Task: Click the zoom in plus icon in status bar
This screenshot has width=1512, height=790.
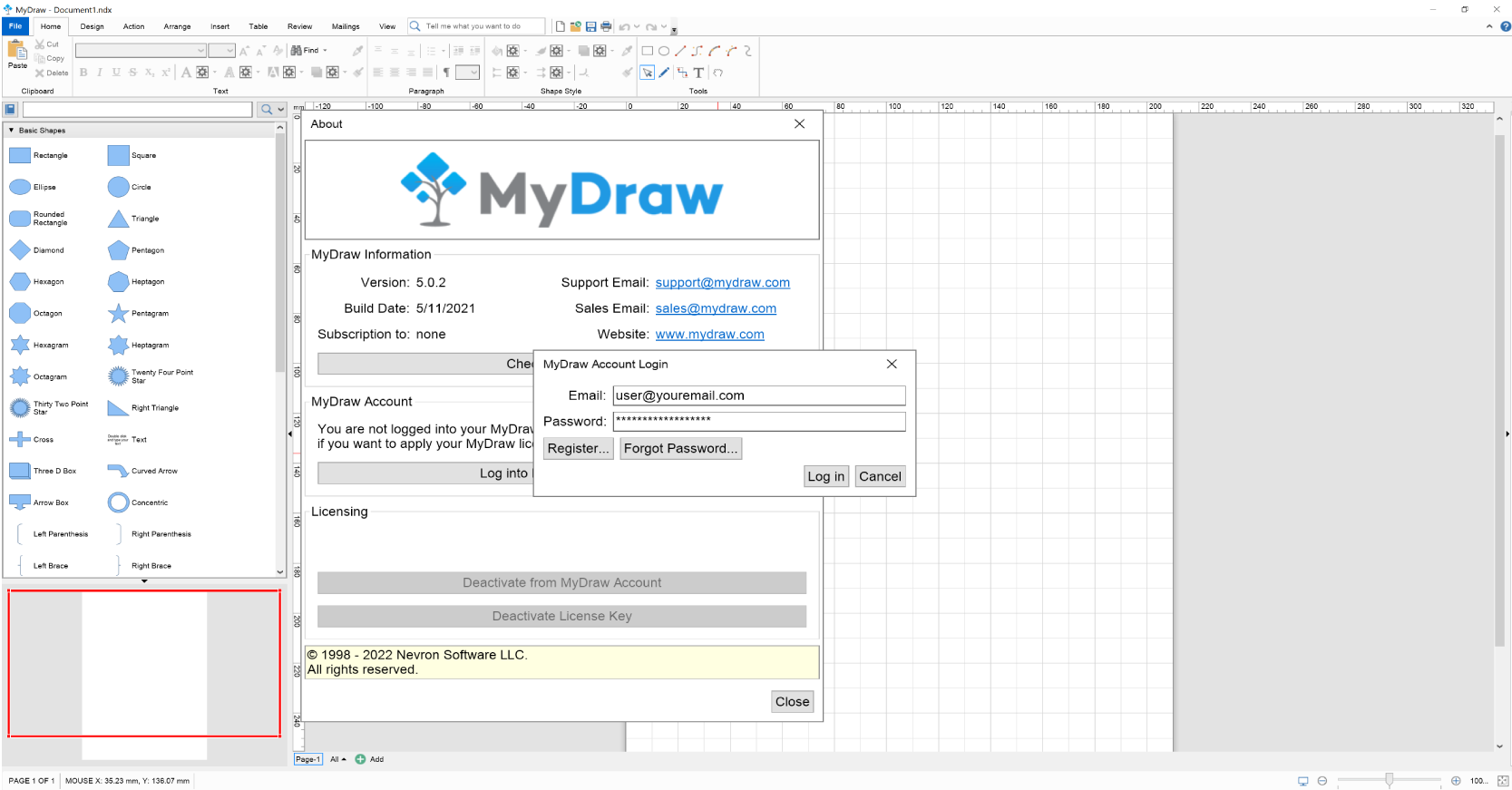Action: click(1456, 781)
